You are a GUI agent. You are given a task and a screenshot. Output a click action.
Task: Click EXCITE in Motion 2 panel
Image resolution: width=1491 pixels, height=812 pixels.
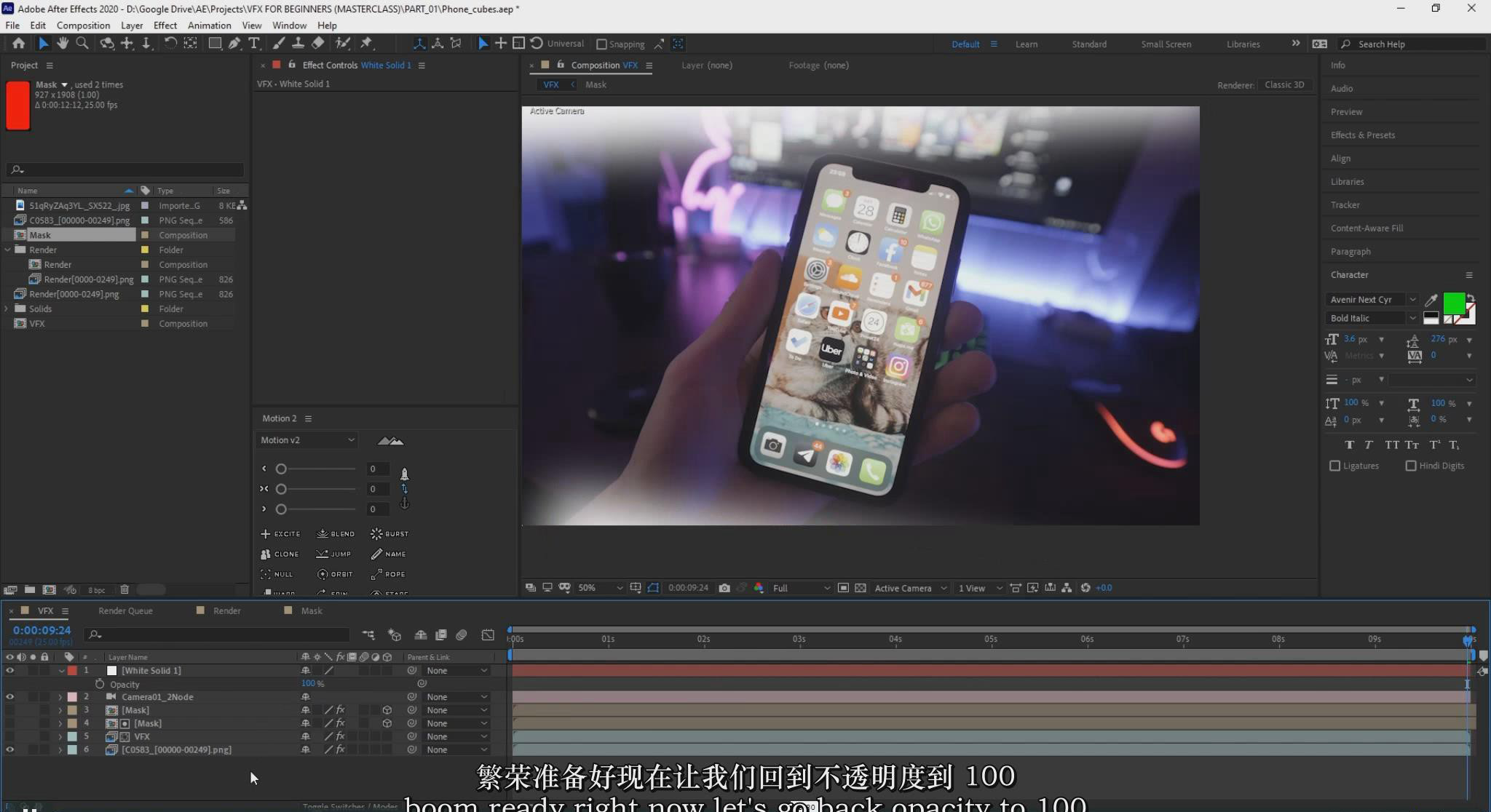[280, 534]
